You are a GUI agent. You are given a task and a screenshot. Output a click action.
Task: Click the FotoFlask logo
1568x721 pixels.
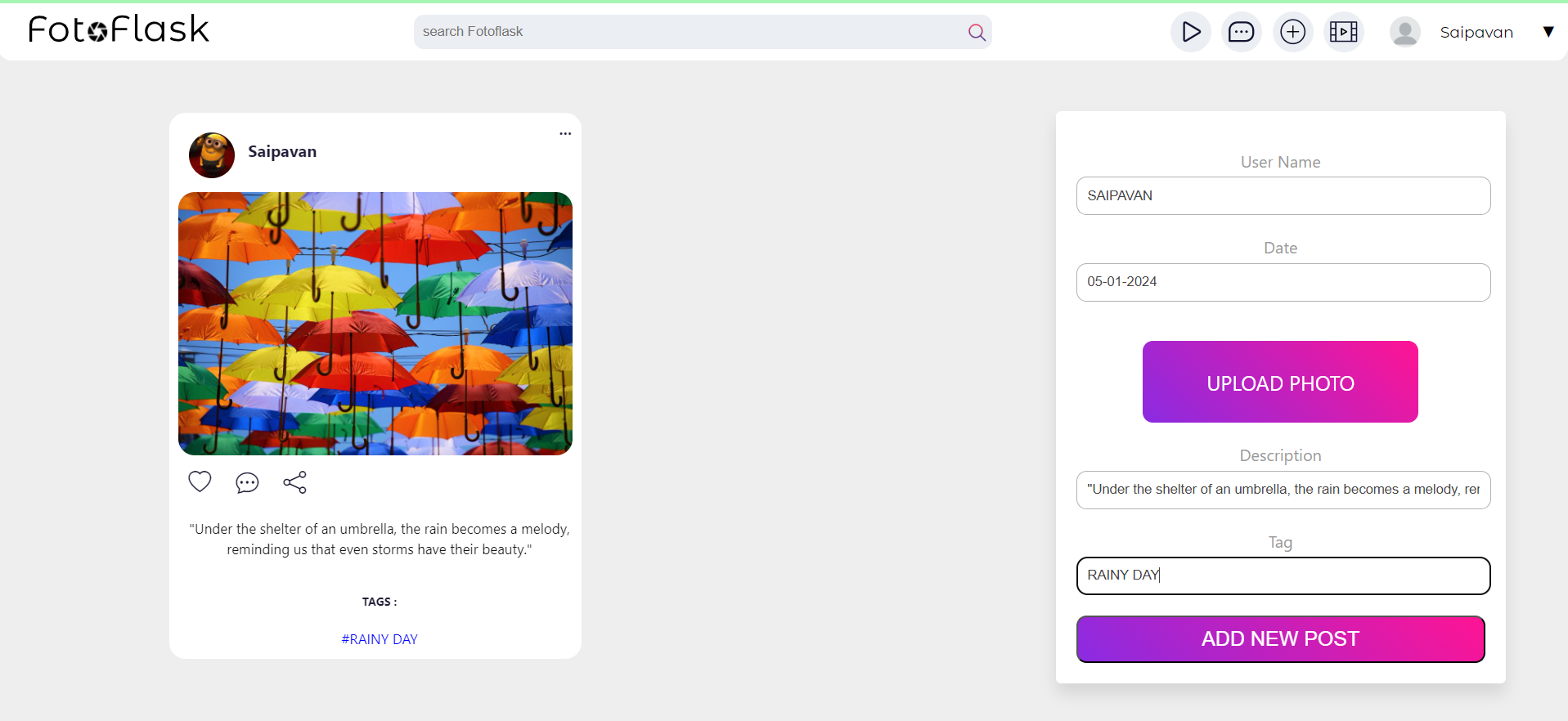pyautogui.click(x=119, y=29)
